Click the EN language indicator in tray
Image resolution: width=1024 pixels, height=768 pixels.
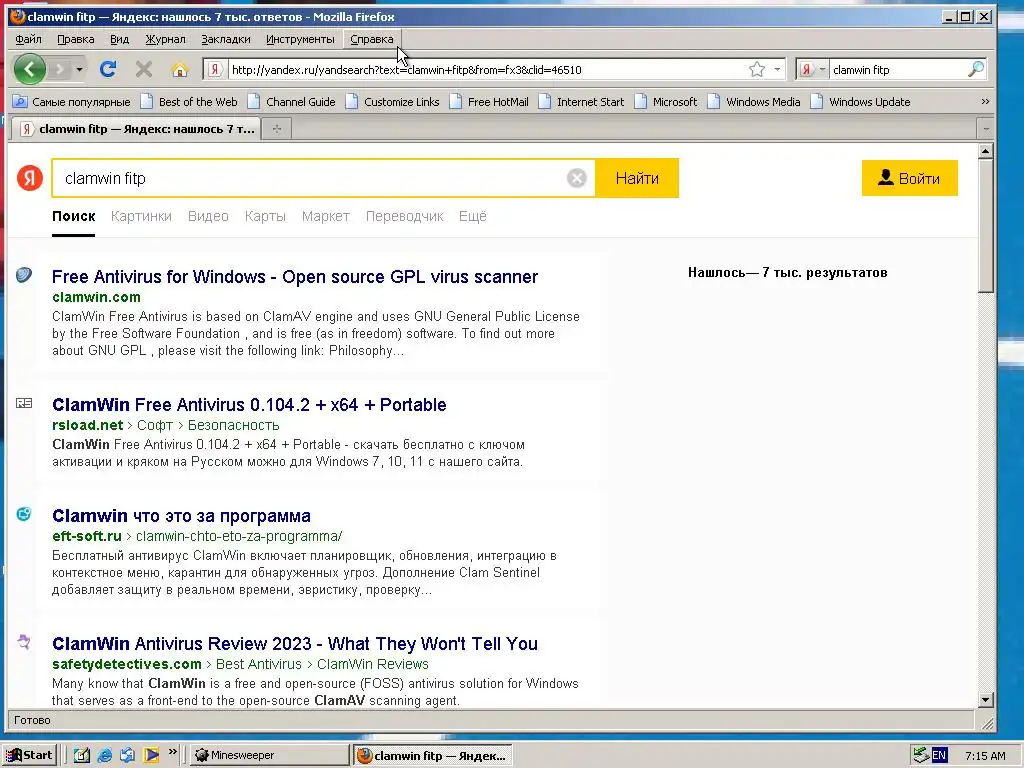(939, 756)
